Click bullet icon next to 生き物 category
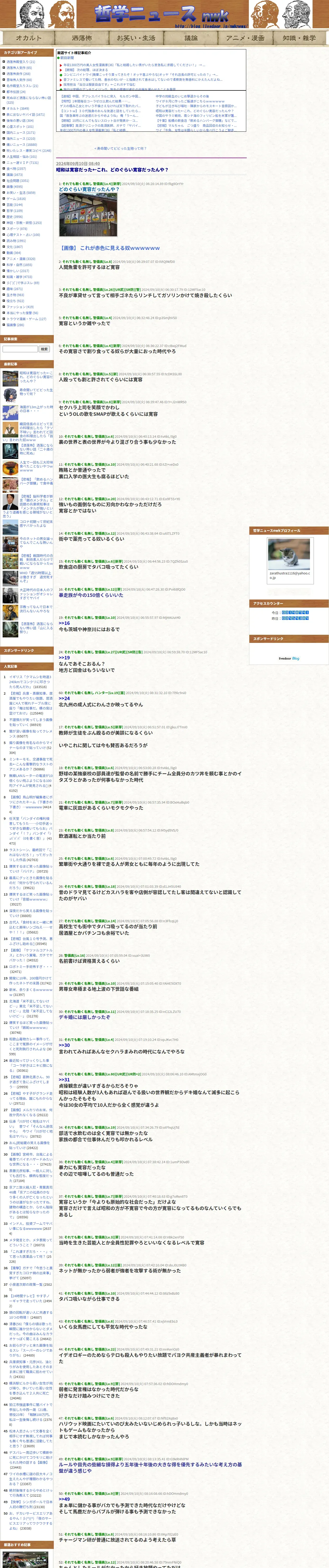 click(4, 295)
